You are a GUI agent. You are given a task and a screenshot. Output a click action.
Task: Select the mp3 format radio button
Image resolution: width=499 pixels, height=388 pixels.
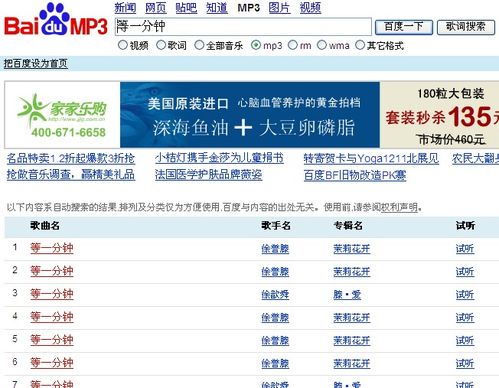256,45
